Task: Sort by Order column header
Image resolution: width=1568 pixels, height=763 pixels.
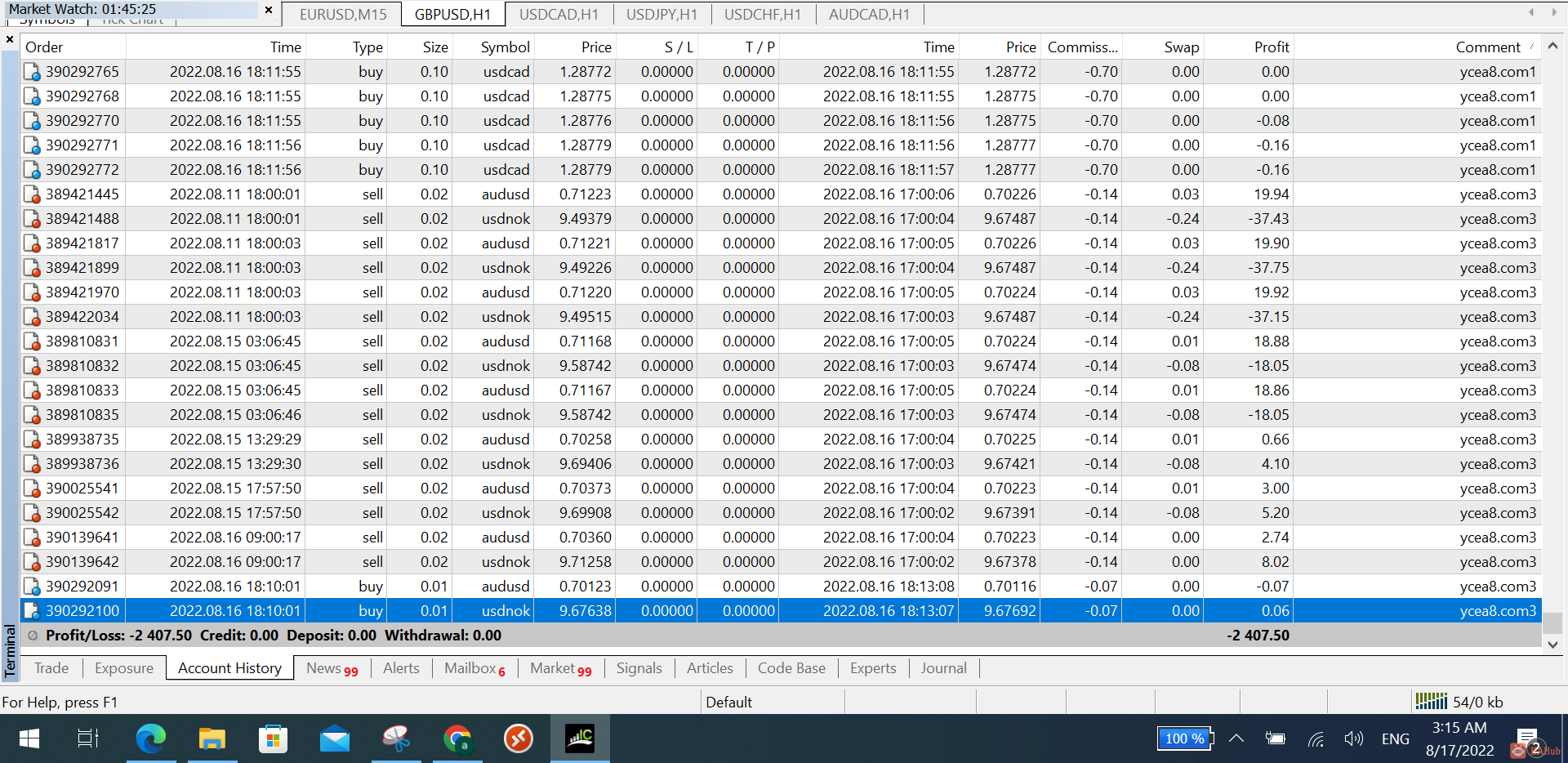Action: point(73,47)
